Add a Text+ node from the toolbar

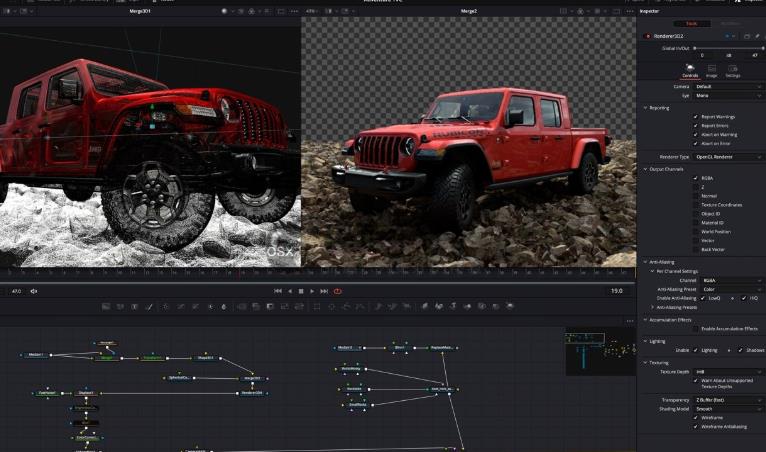(x=134, y=306)
